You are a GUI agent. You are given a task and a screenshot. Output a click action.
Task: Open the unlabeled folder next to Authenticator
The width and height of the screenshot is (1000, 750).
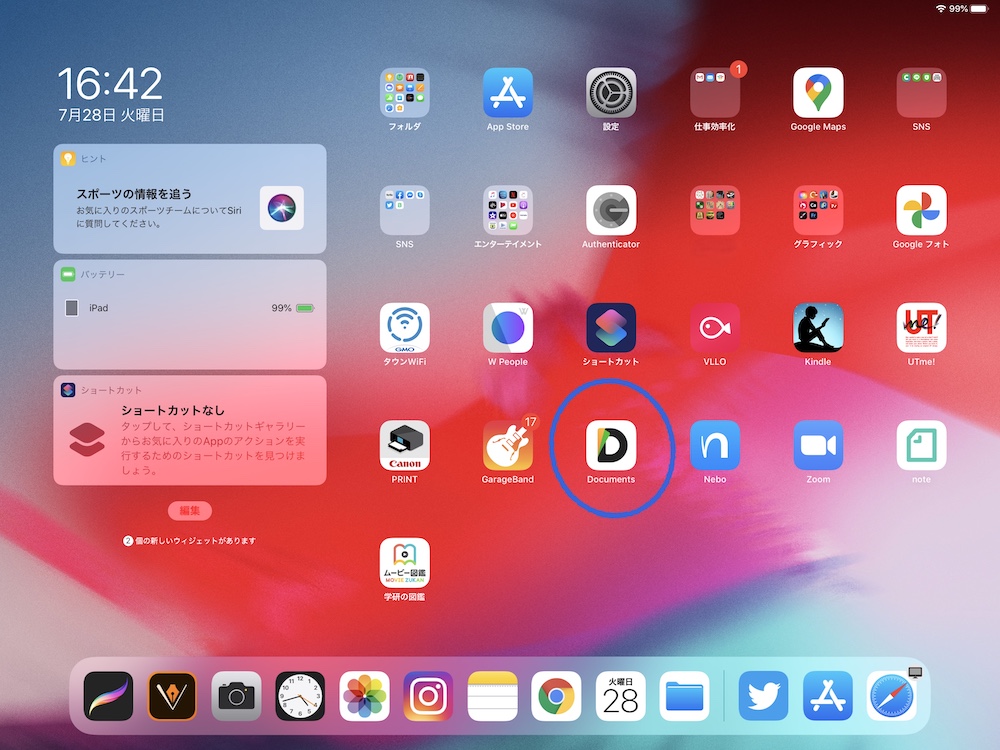point(715,210)
